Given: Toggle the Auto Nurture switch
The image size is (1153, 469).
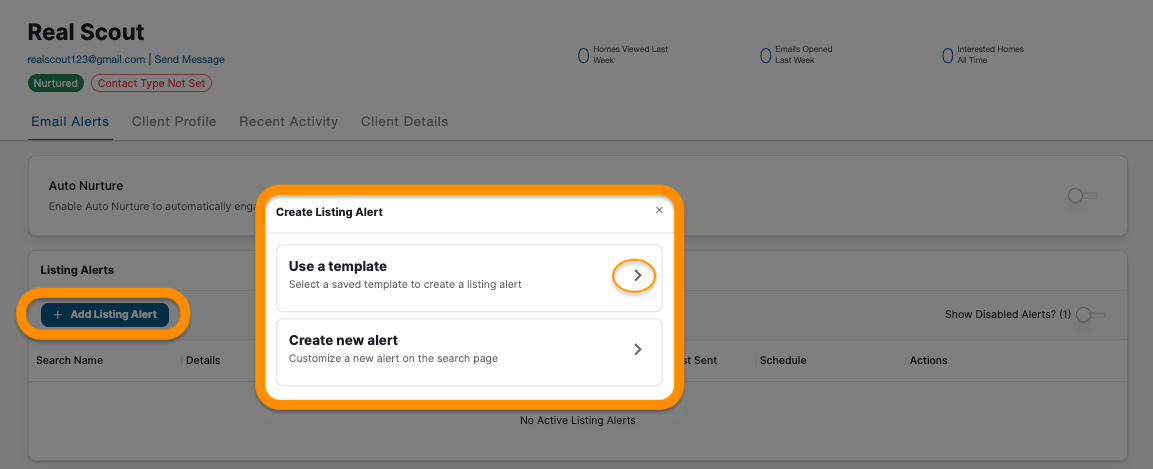Looking at the screenshot, I should tap(1082, 196).
